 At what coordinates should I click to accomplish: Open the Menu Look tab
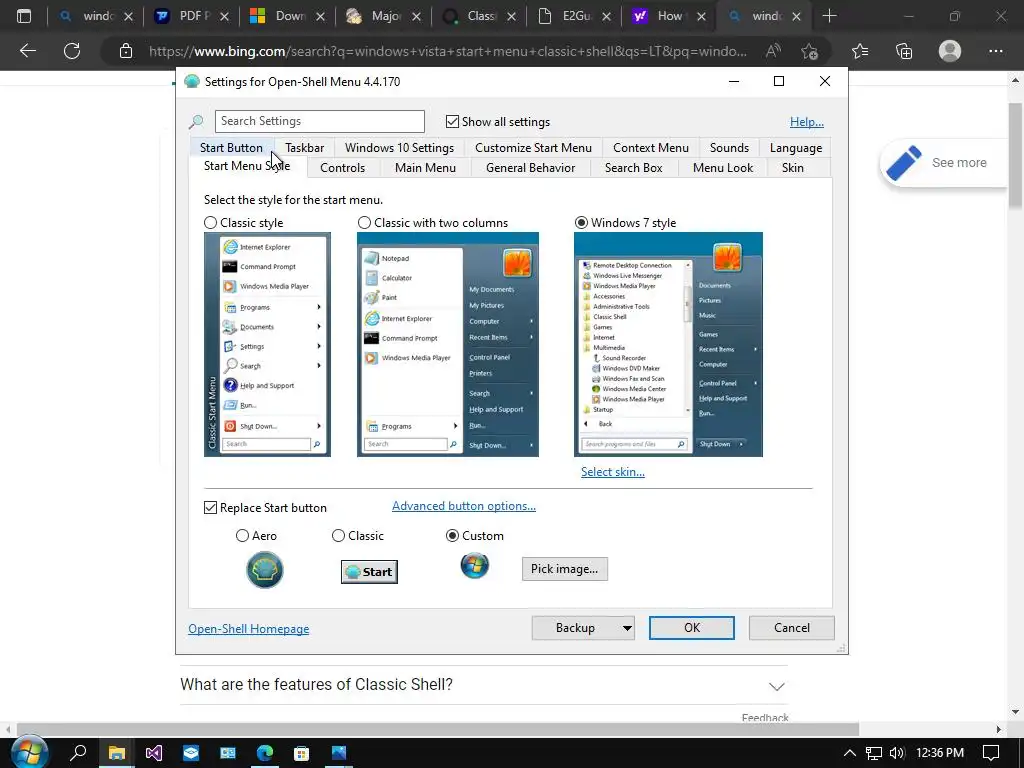click(x=722, y=168)
